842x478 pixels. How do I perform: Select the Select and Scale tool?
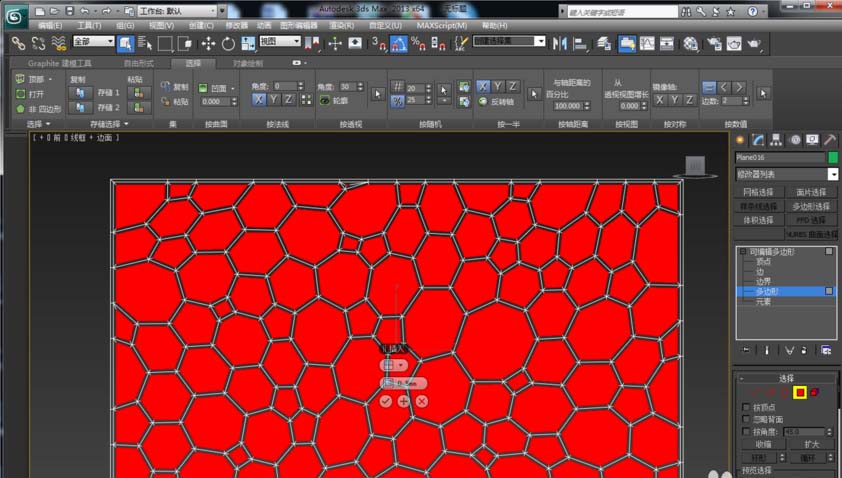(x=248, y=44)
